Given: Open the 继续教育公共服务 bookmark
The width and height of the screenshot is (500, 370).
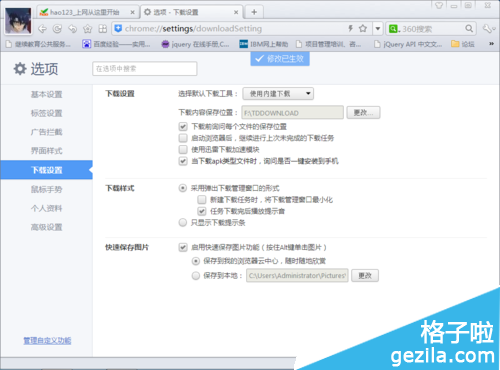Looking at the screenshot, I should pos(38,44).
